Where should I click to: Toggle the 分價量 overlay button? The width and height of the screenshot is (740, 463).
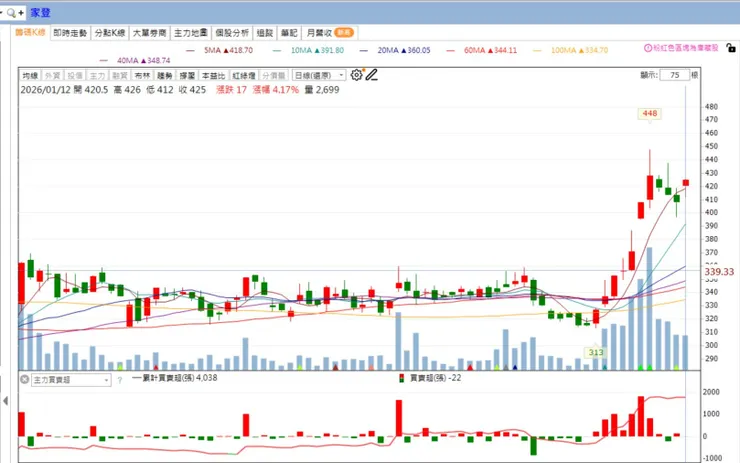(274, 76)
